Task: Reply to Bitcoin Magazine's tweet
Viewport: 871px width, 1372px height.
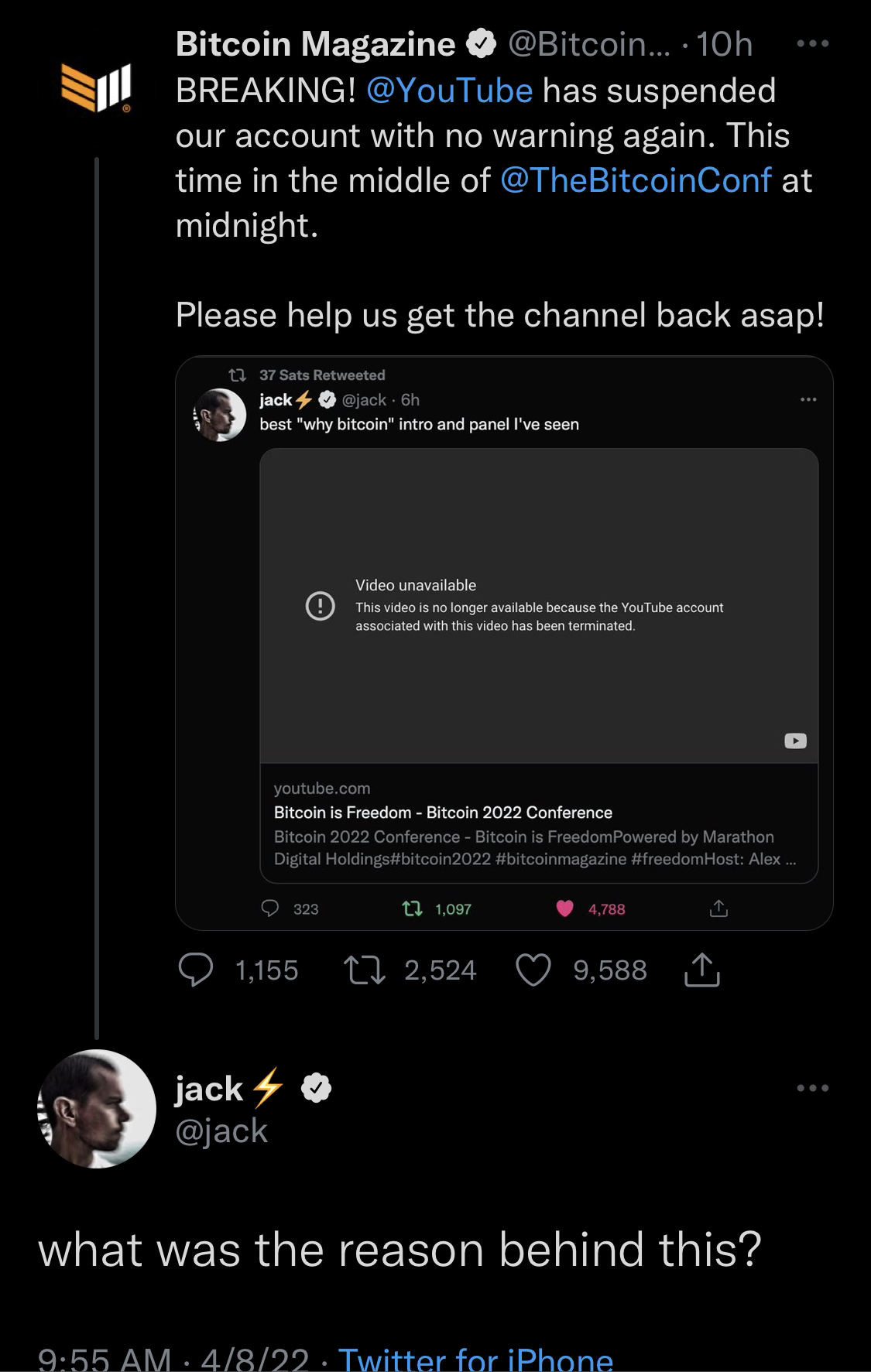Action: pos(196,970)
